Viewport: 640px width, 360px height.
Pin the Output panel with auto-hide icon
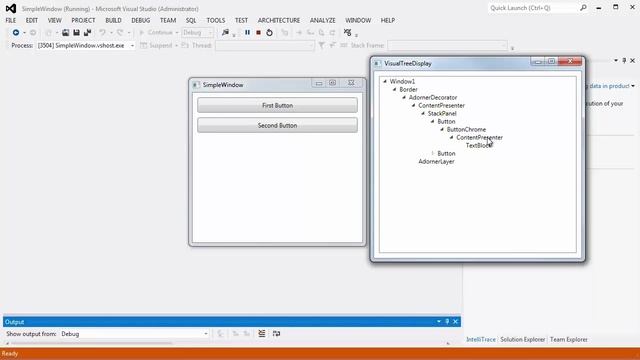[x=447, y=322]
